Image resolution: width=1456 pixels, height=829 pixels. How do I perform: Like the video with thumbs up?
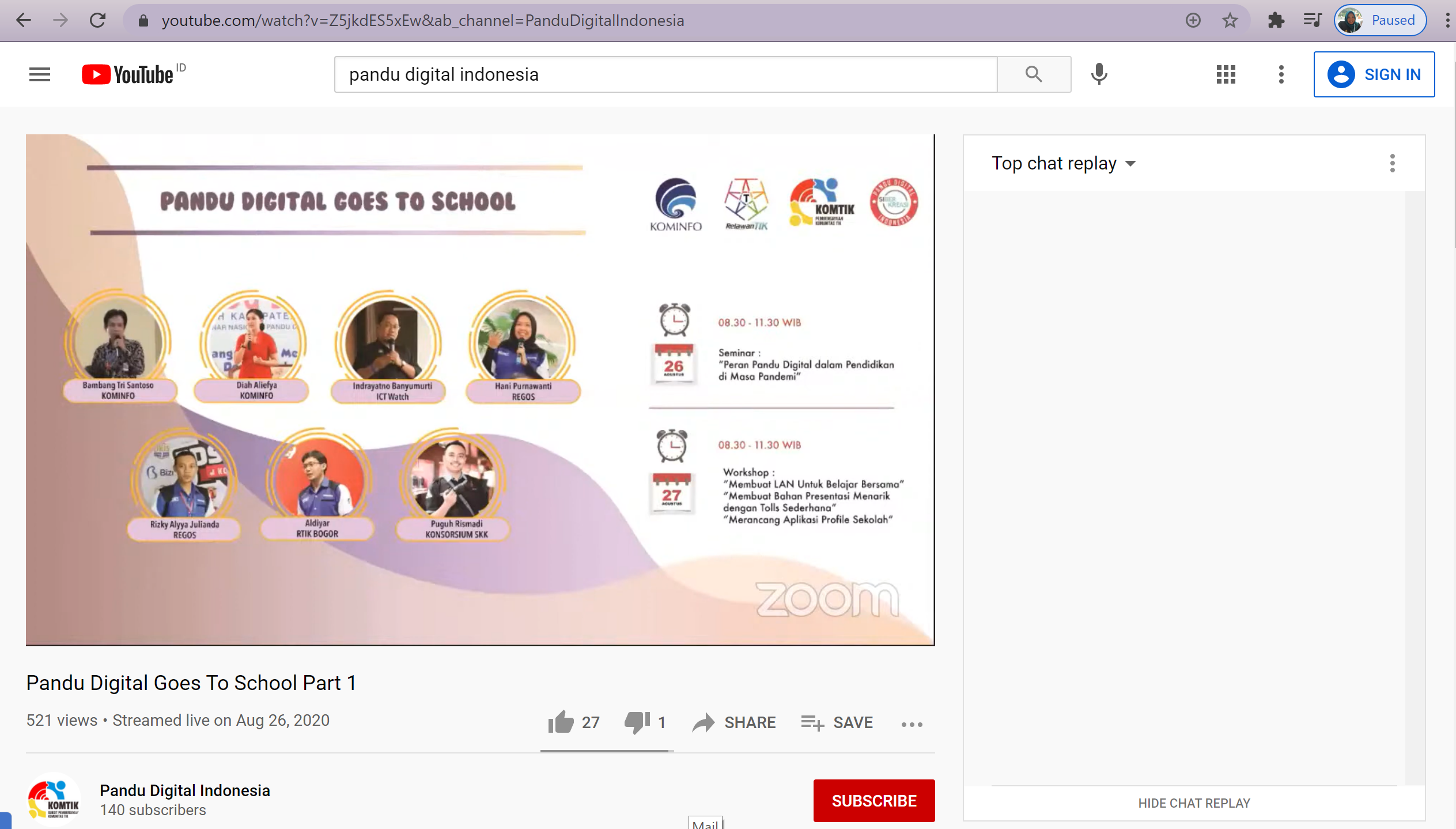click(x=561, y=722)
